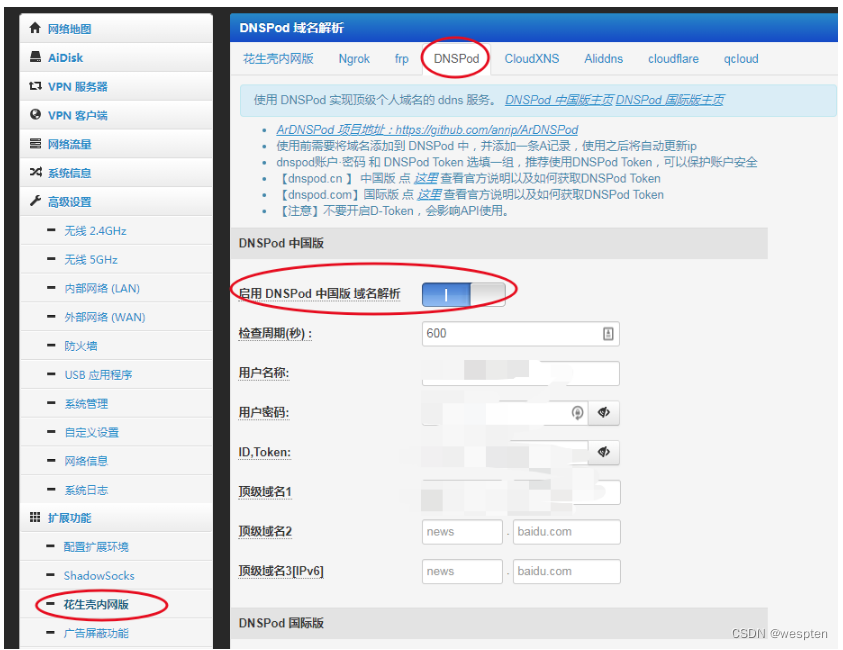
Task: Open 无线 2.4GHz settings
Action: coord(95,231)
